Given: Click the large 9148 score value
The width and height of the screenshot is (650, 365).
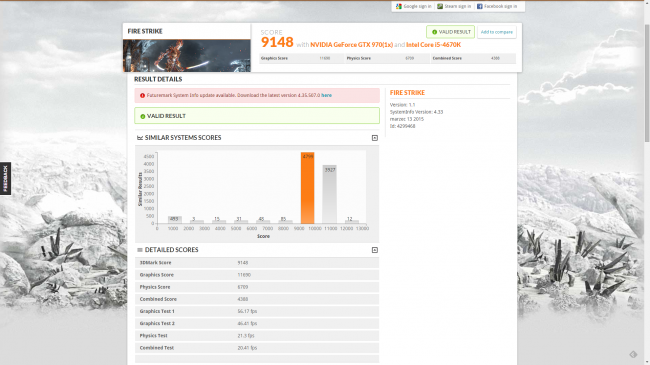Looking at the screenshot, I should click(x=277, y=42).
